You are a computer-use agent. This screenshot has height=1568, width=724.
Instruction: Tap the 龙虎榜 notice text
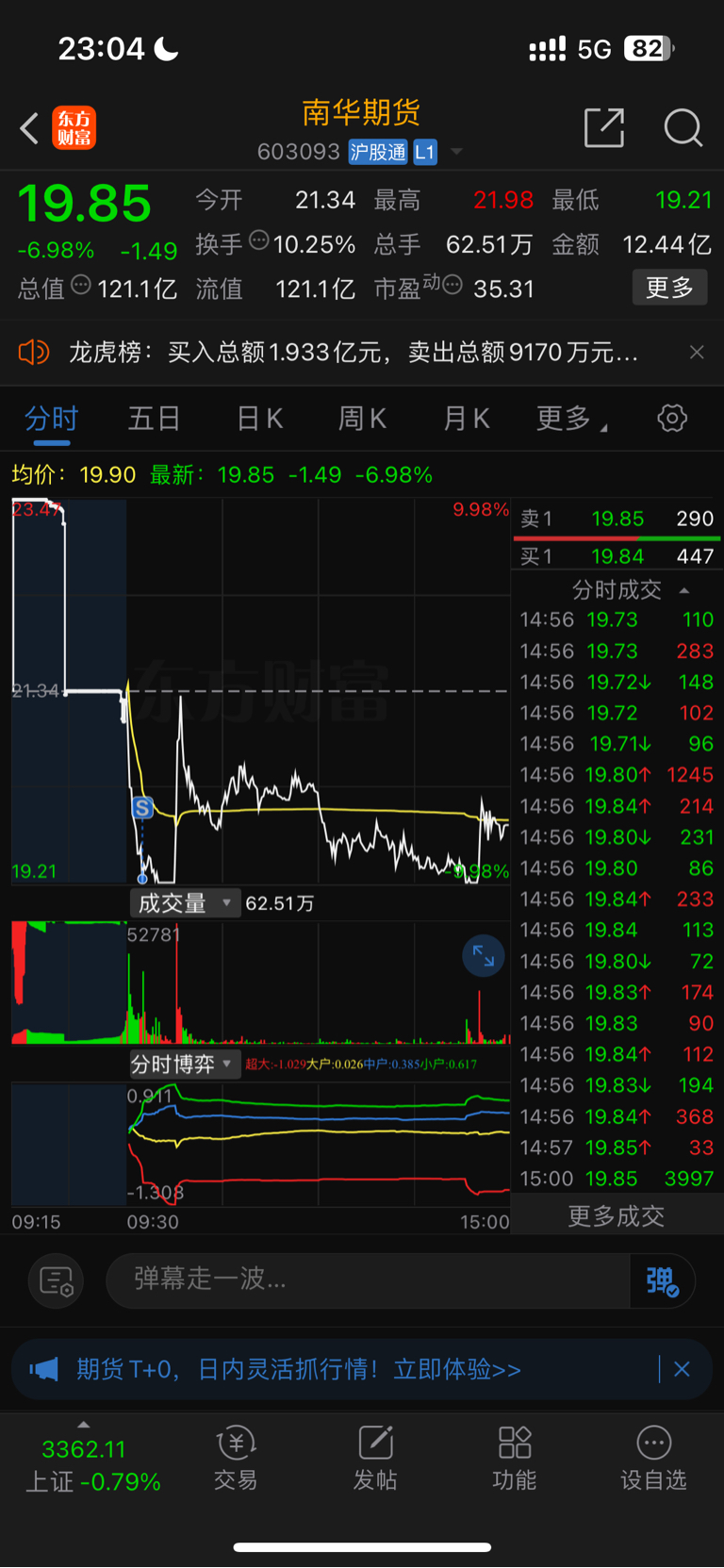354,353
